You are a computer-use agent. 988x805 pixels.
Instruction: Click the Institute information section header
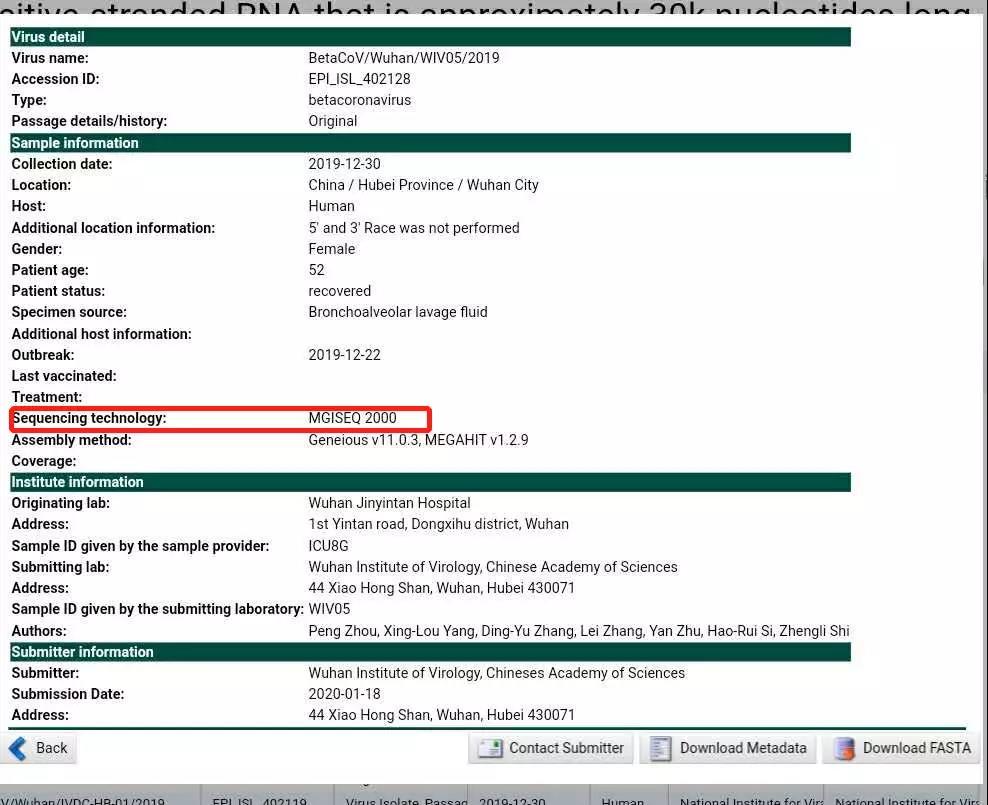[430, 482]
